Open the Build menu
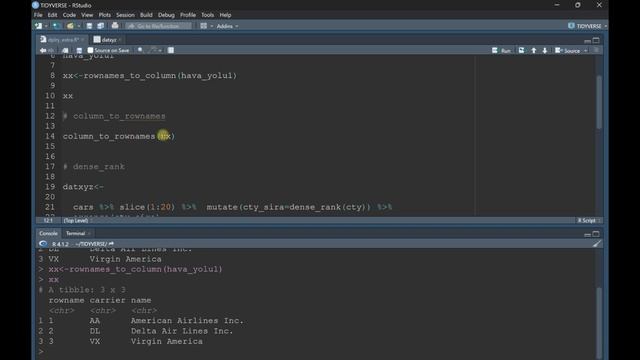Screen dimensions: 640x360 pyautogui.click(x=146, y=15)
